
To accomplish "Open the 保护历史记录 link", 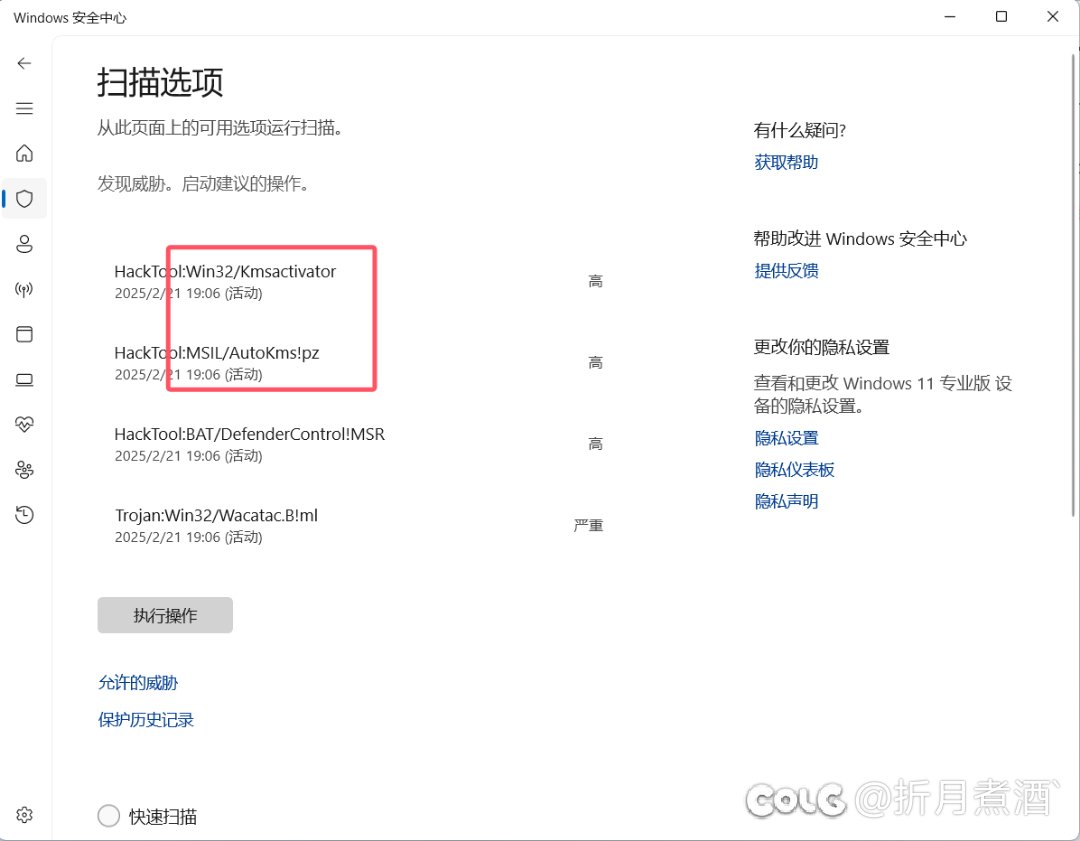I will point(146,720).
